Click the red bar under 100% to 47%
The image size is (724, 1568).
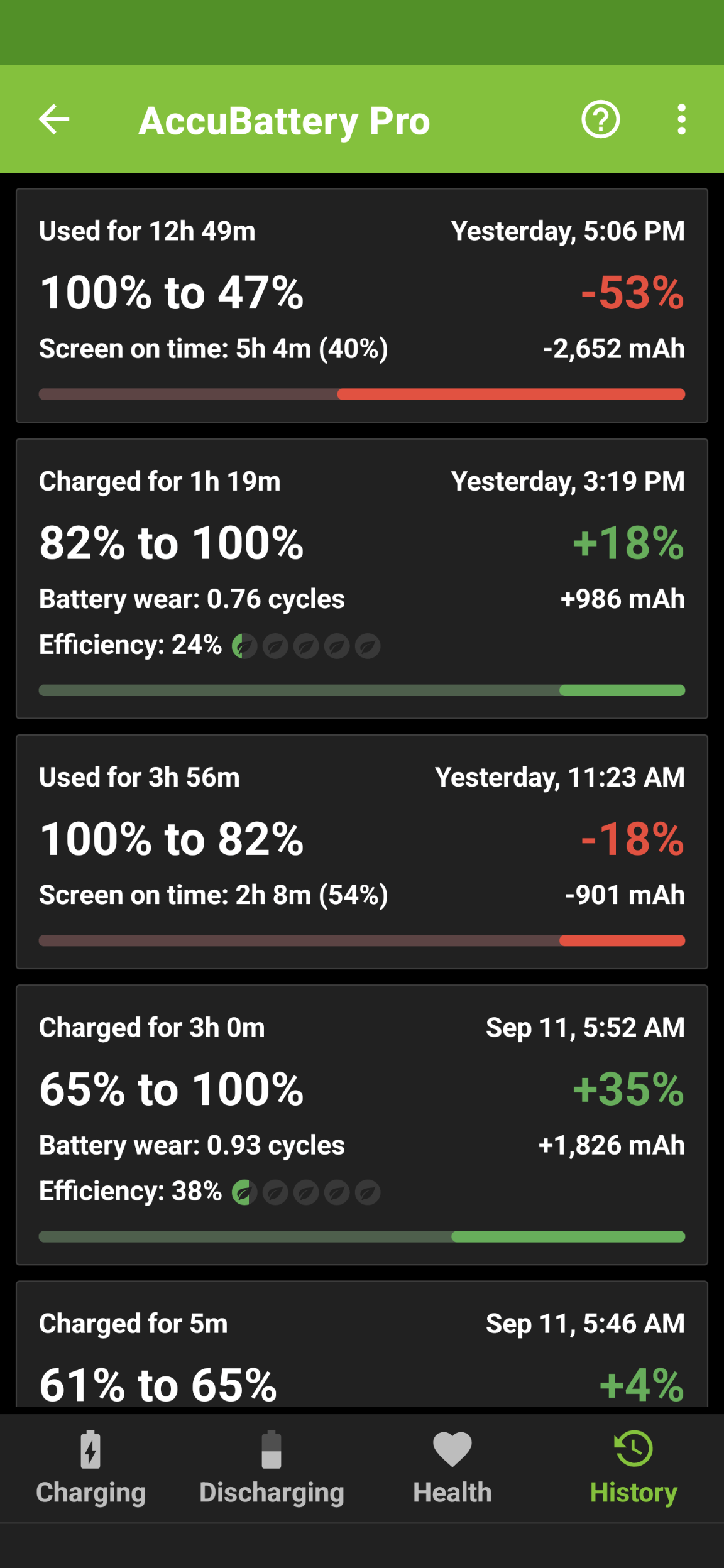(511, 395)
